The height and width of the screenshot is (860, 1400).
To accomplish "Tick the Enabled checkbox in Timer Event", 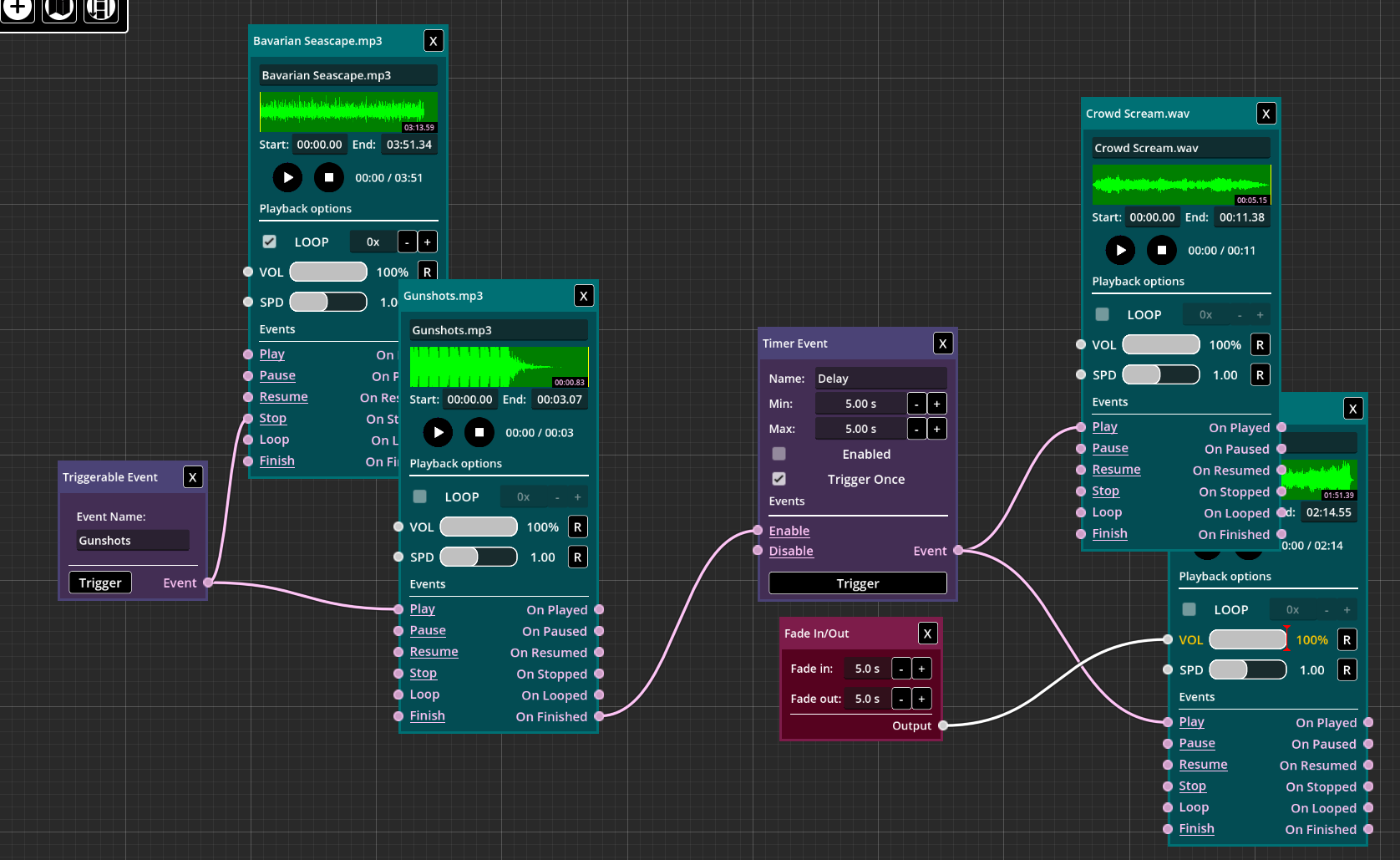I will (779, 454).
